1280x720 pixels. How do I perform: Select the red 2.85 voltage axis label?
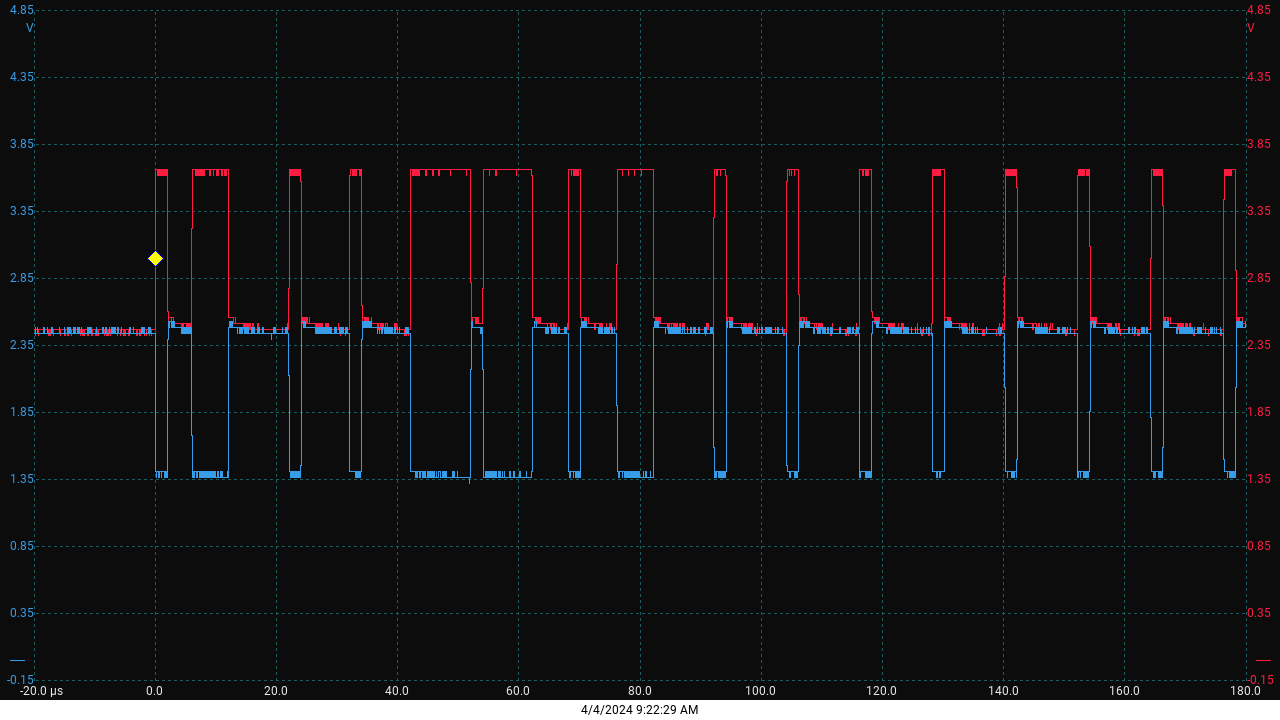coord(1259,278)
